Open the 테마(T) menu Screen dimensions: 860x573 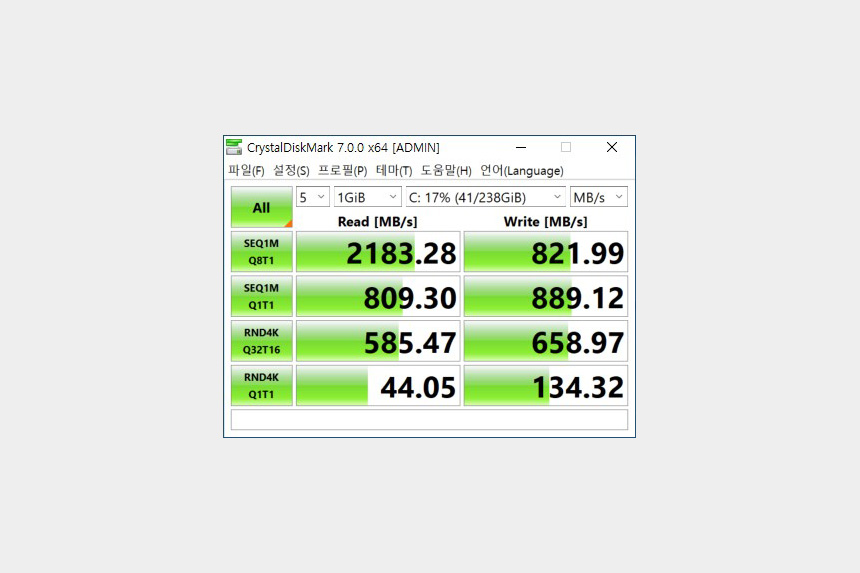(x=394, y=171)
